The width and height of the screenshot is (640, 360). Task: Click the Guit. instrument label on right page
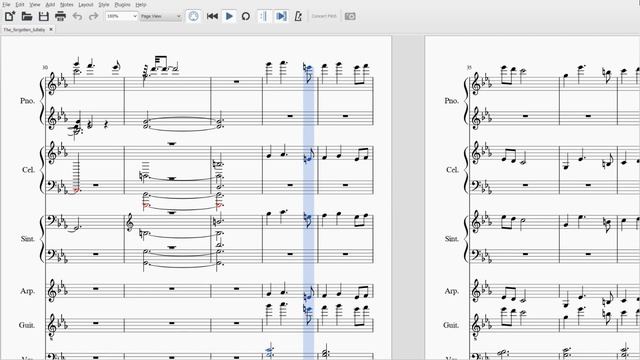[x=451, y=325]
